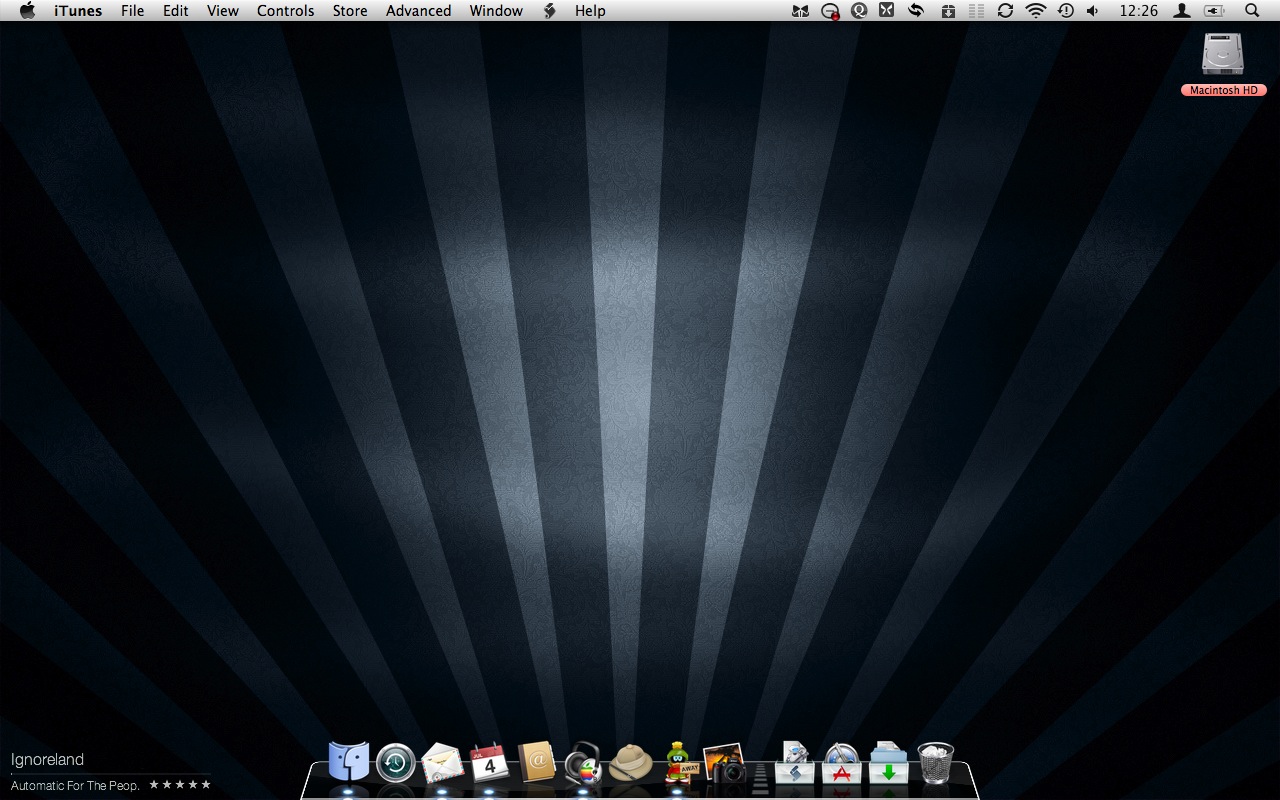Open the View menu
Viewport: 1280px width, 800px height.
point(223,11)
